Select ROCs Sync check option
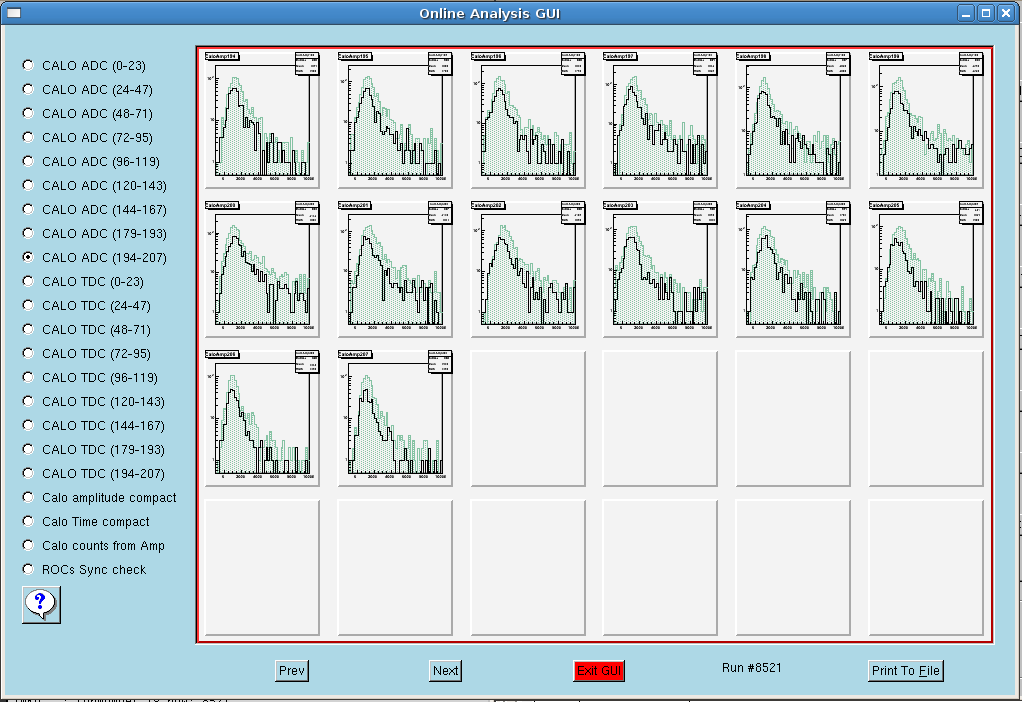This screenshot has width=1022, height=702. pos(28,570)
